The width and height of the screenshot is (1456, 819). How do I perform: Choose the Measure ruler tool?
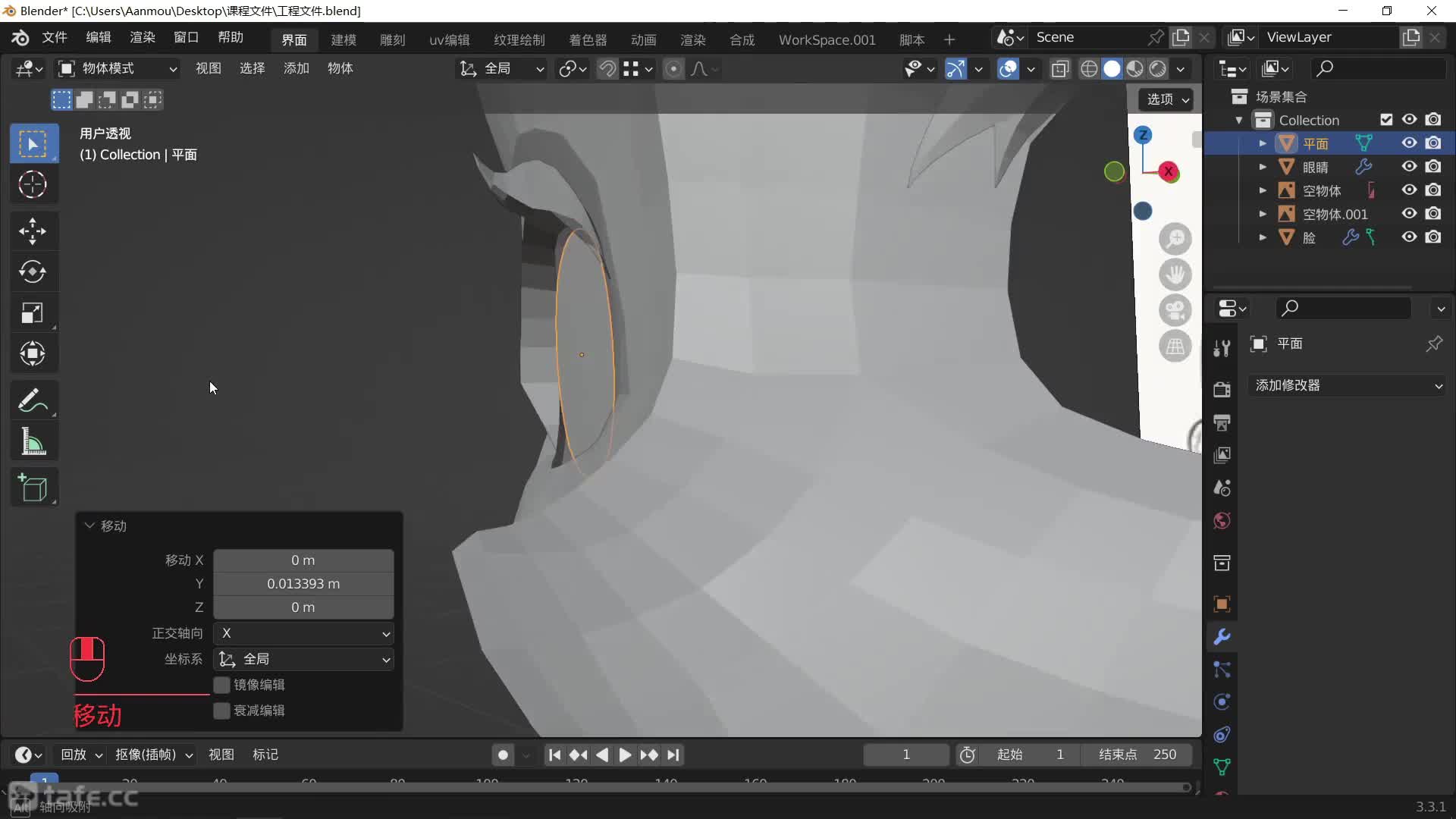(x=33, y=441)
